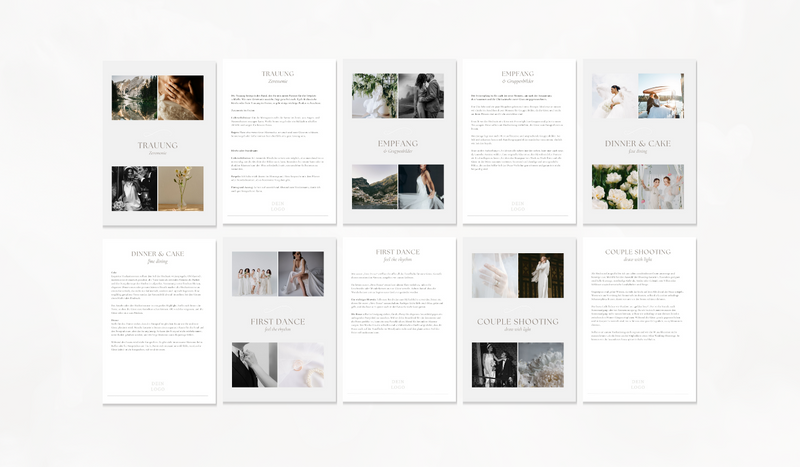Image resolution: width=800 pixels, height=467 pixels.
Task: Click the FIRST DANCE title on the cover page
Action: click(x=278, y=321)
